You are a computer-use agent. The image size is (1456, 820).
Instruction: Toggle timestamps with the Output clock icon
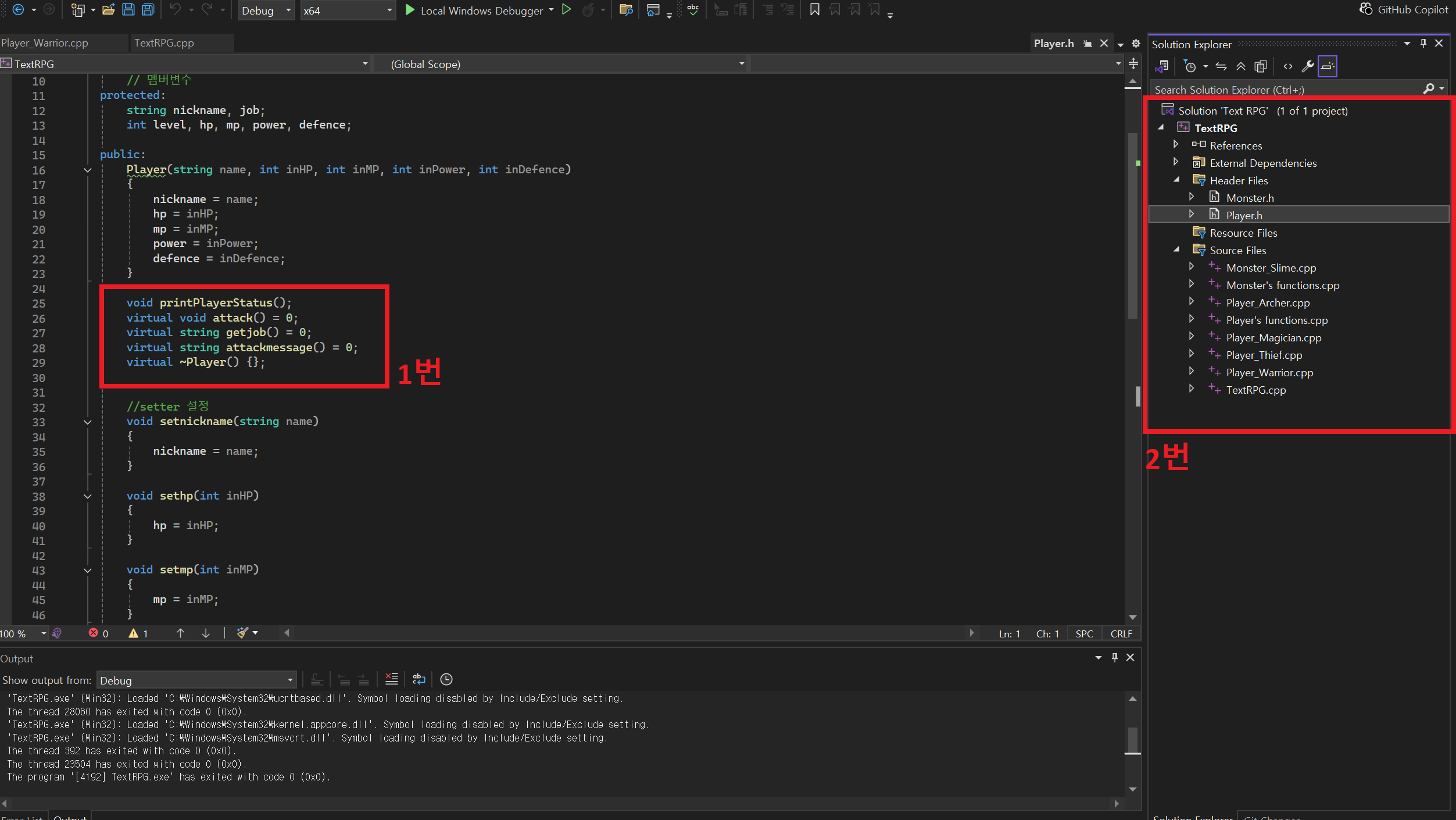coord(446,679)
